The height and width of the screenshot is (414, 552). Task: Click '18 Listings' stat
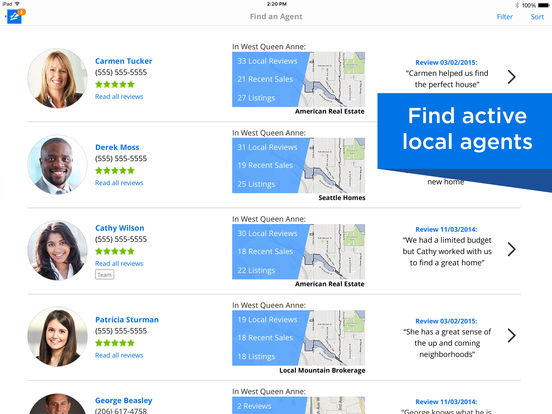(x=256, y=356)
